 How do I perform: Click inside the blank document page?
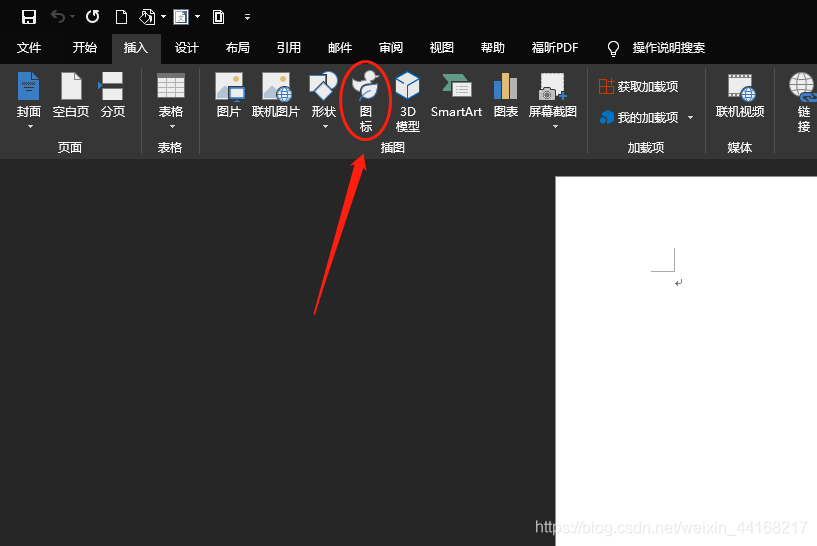click(x=686, y=361)
